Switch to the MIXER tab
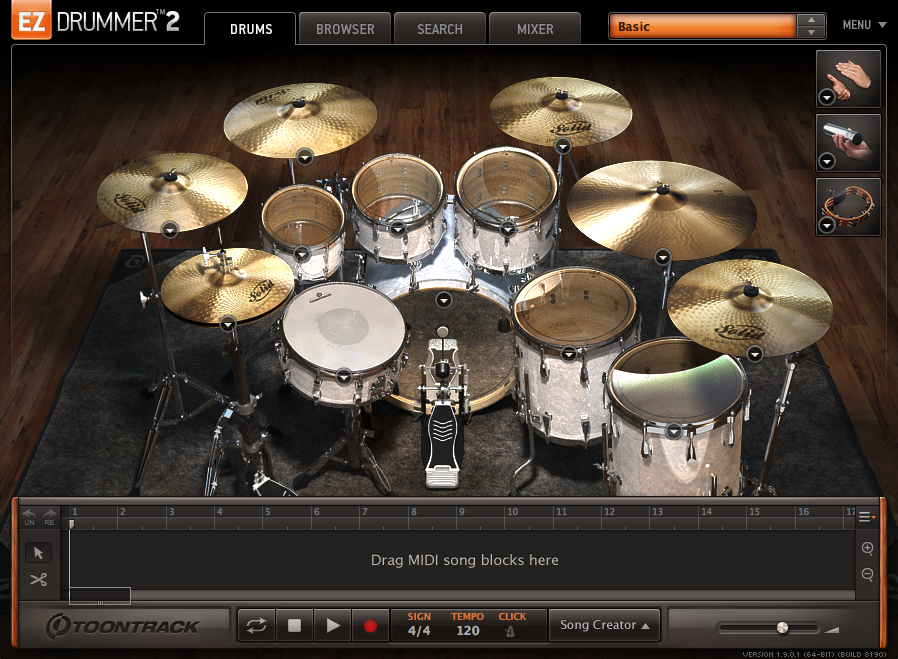The width and height of the screenshot is (898, 659). coord(534,28)
